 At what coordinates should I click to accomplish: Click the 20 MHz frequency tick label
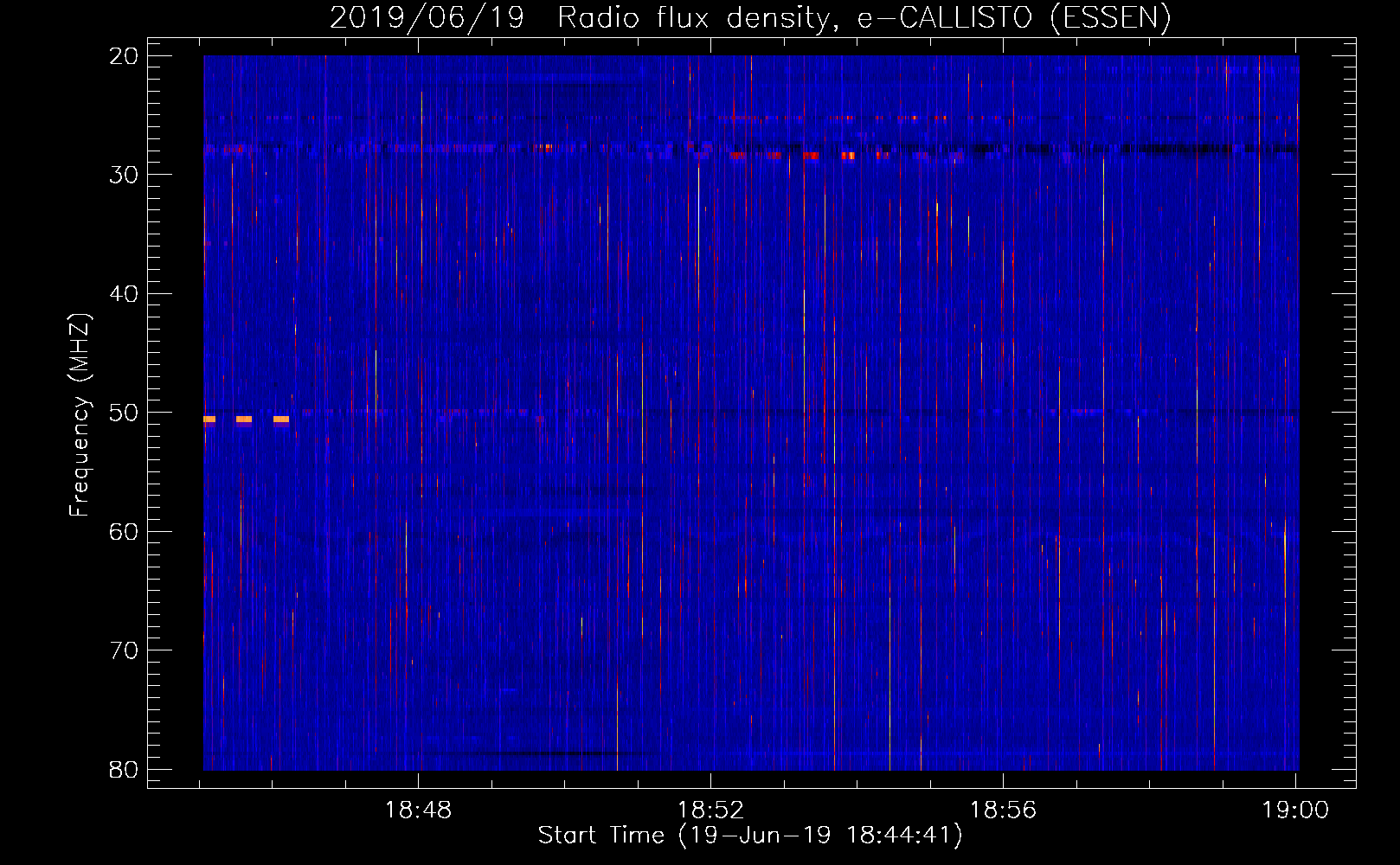(124, 56)
